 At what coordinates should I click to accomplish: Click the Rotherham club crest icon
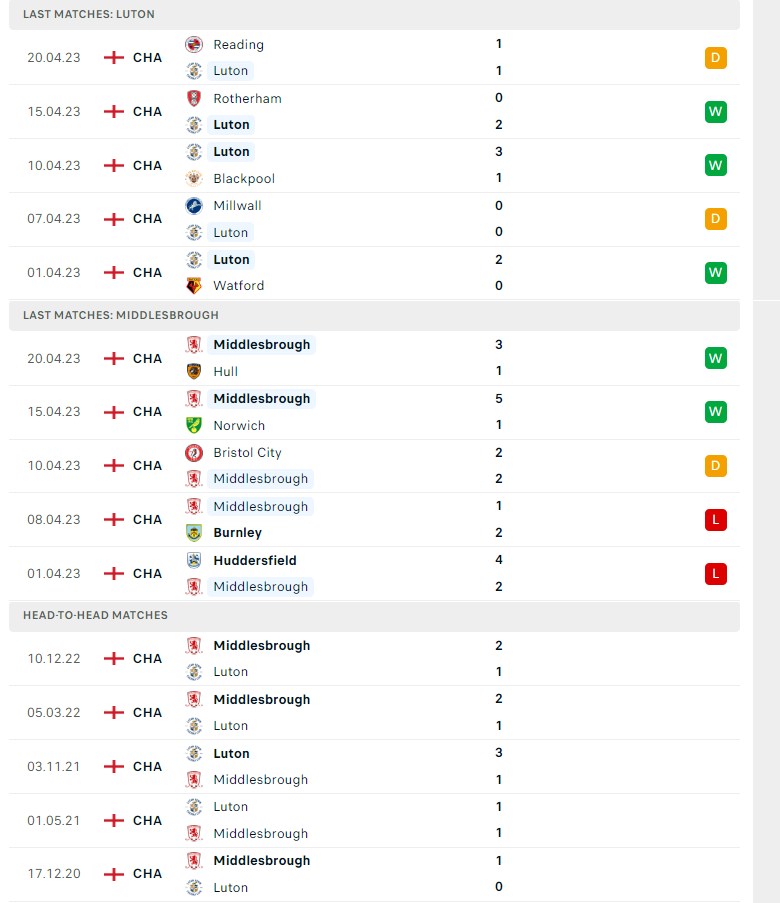tap(194, 98)
